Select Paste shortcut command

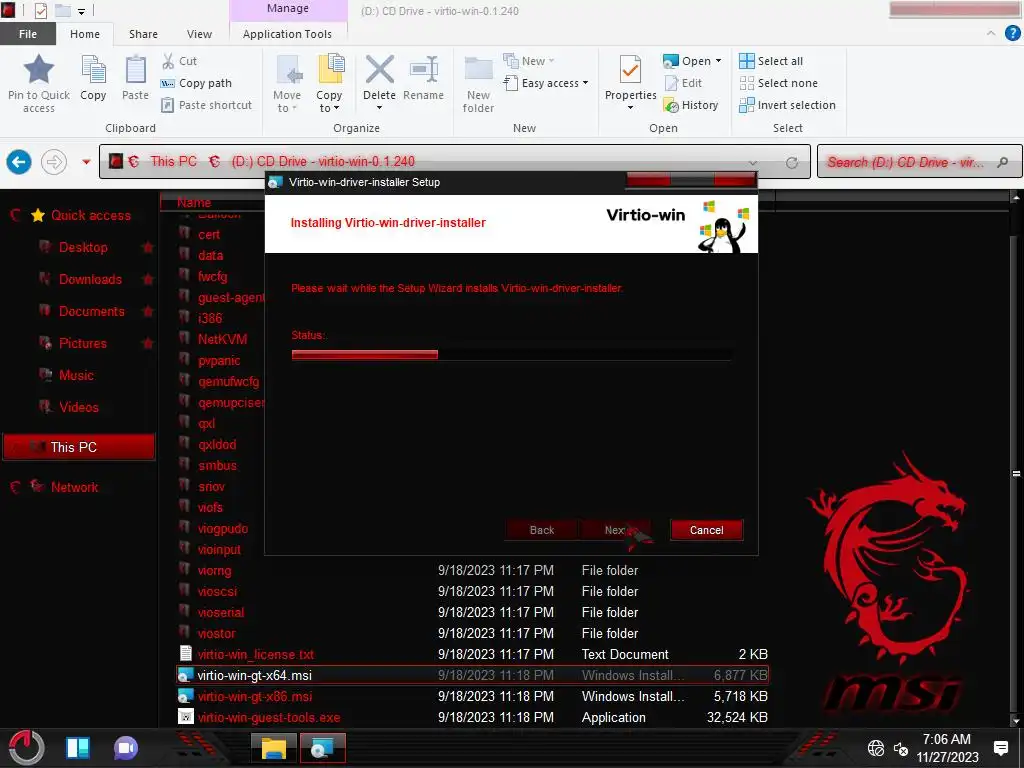tap(206, 105)
